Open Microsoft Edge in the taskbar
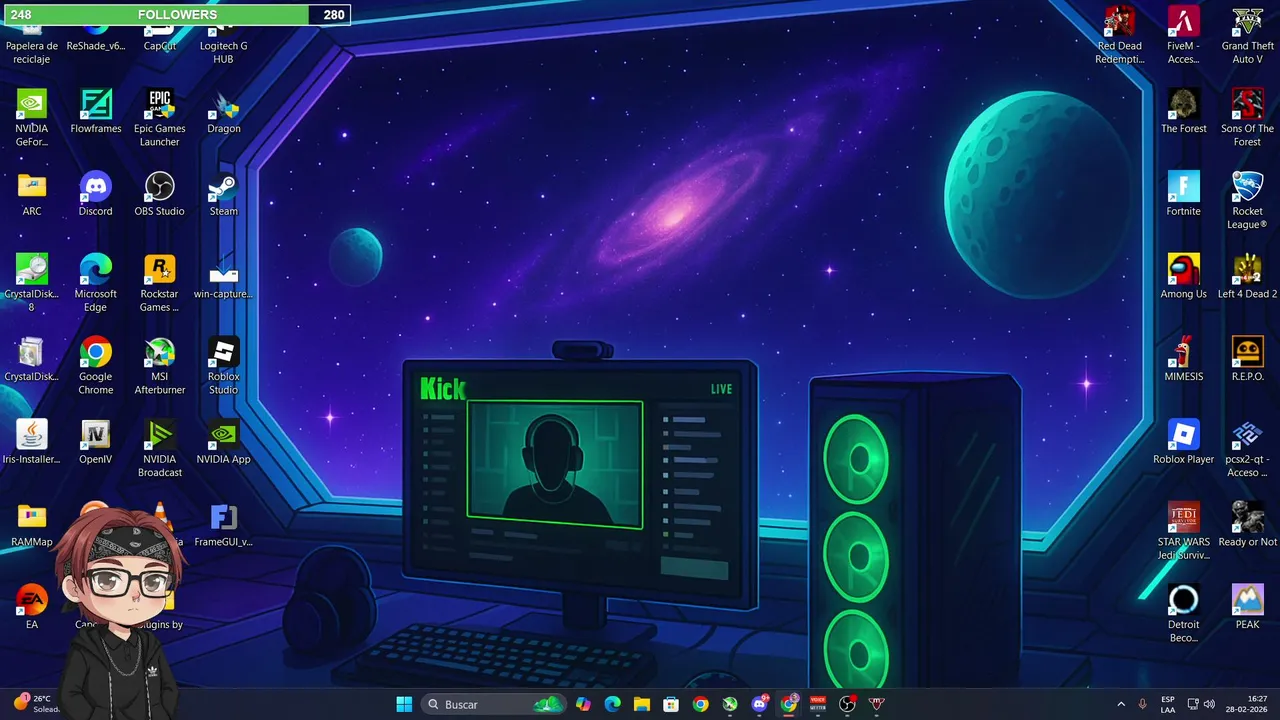The image size is (1280, 720). coord(612,704)
